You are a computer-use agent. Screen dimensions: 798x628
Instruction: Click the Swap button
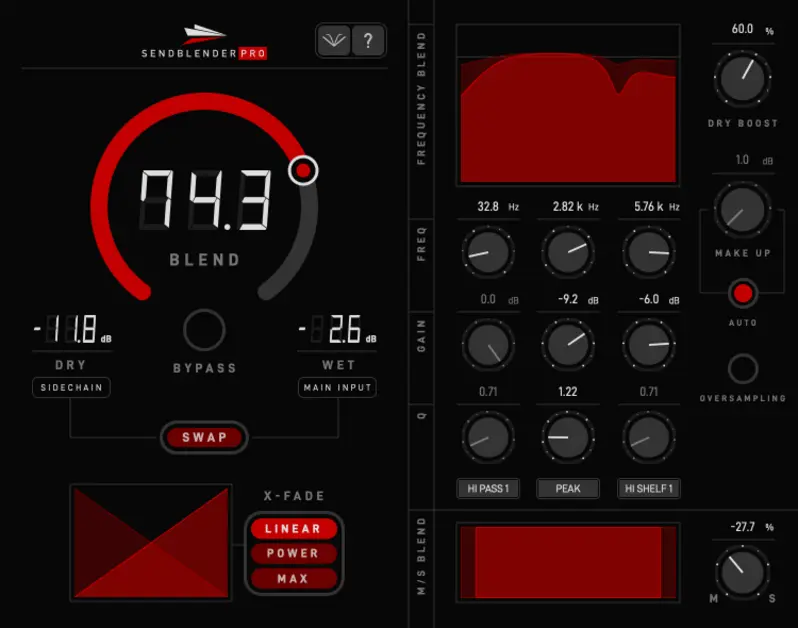click(x=204, y=437)
